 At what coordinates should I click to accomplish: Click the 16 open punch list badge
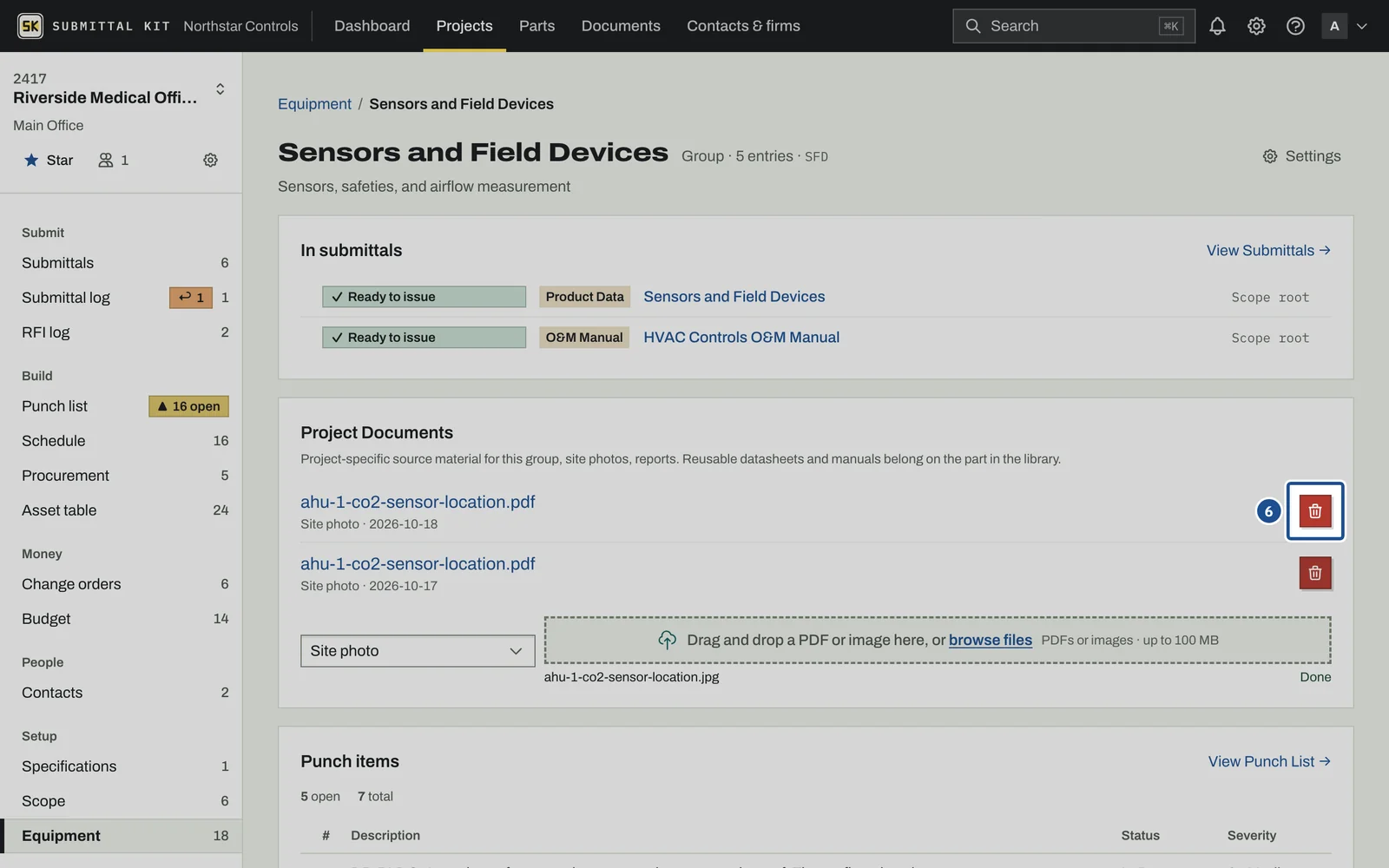(x=188, y=406)
